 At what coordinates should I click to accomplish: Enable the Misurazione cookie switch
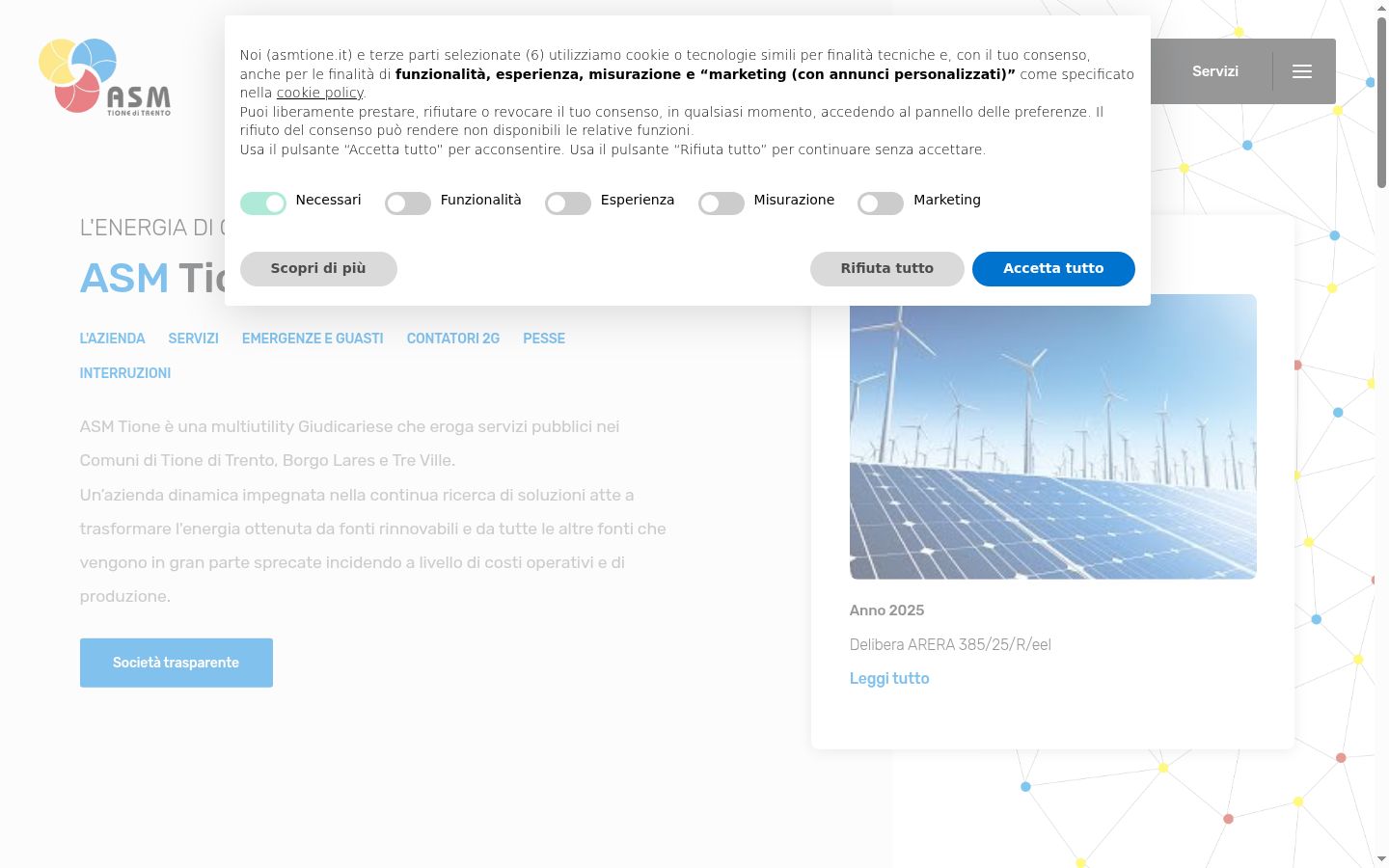tap(722, 203)
